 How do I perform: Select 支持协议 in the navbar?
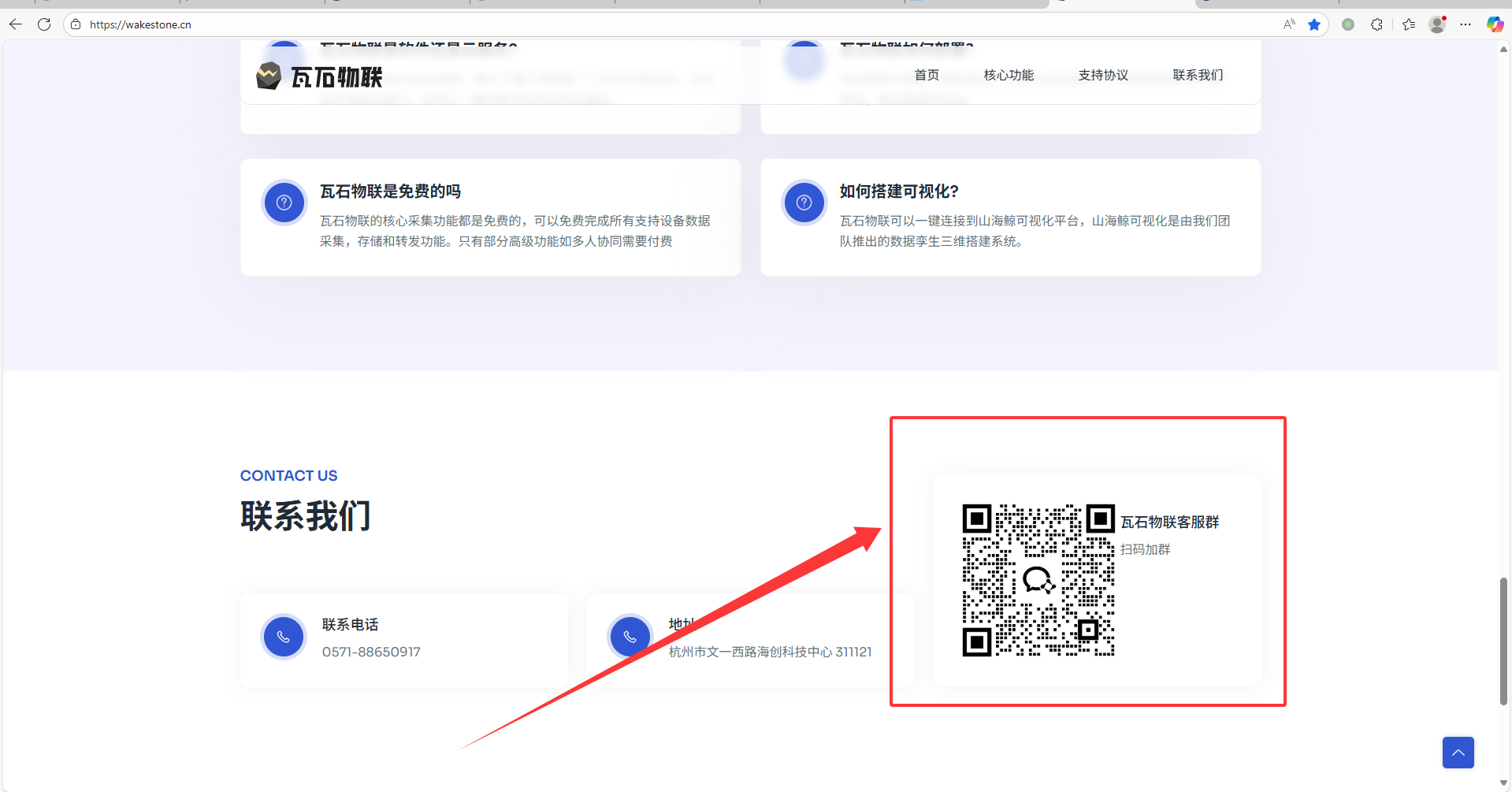pos(1103,75)
